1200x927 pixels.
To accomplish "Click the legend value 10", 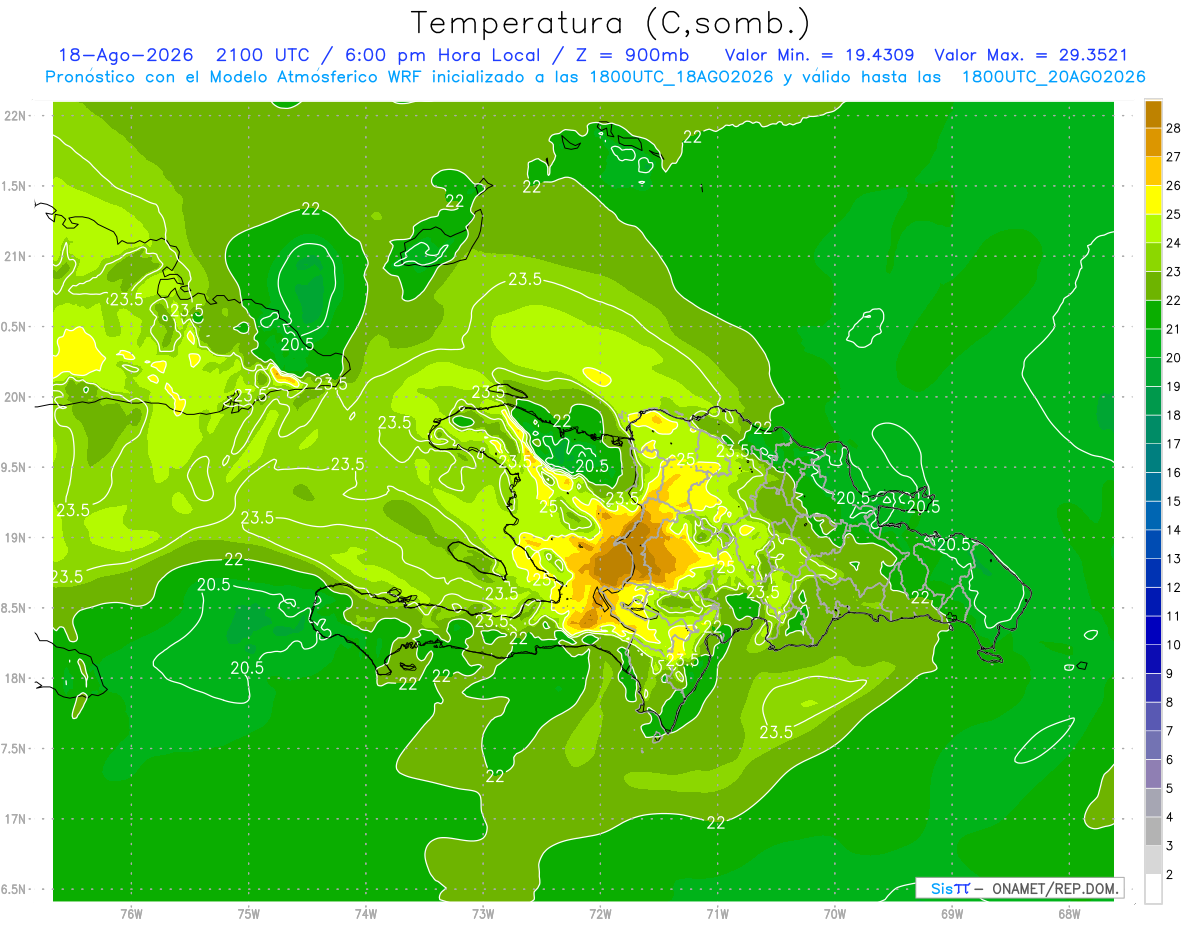I will pyautogui.click(x=1174, y=645).
